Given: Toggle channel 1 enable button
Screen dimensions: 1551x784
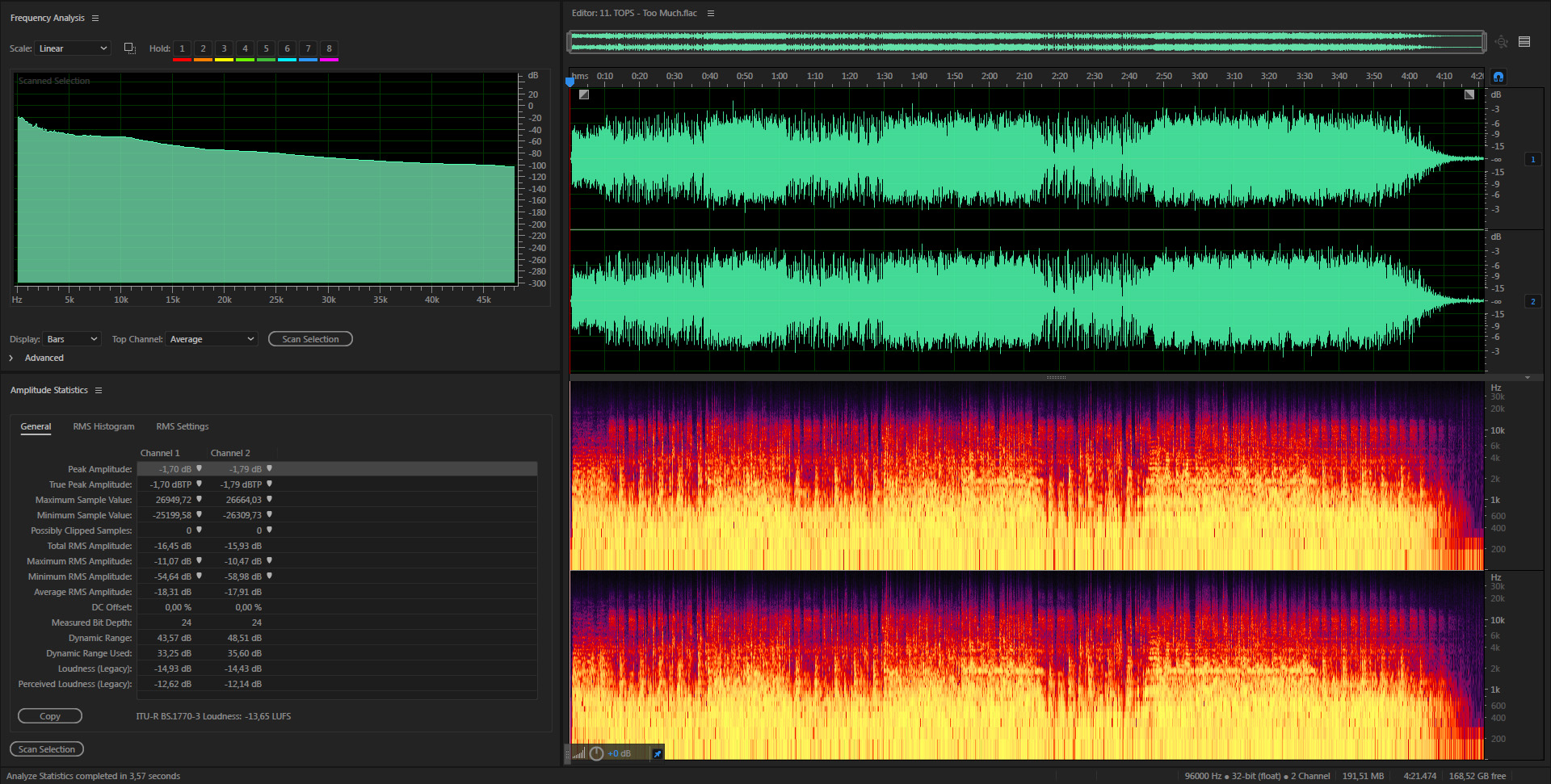Looking at the screenshot, I should tap(1532, 159).
